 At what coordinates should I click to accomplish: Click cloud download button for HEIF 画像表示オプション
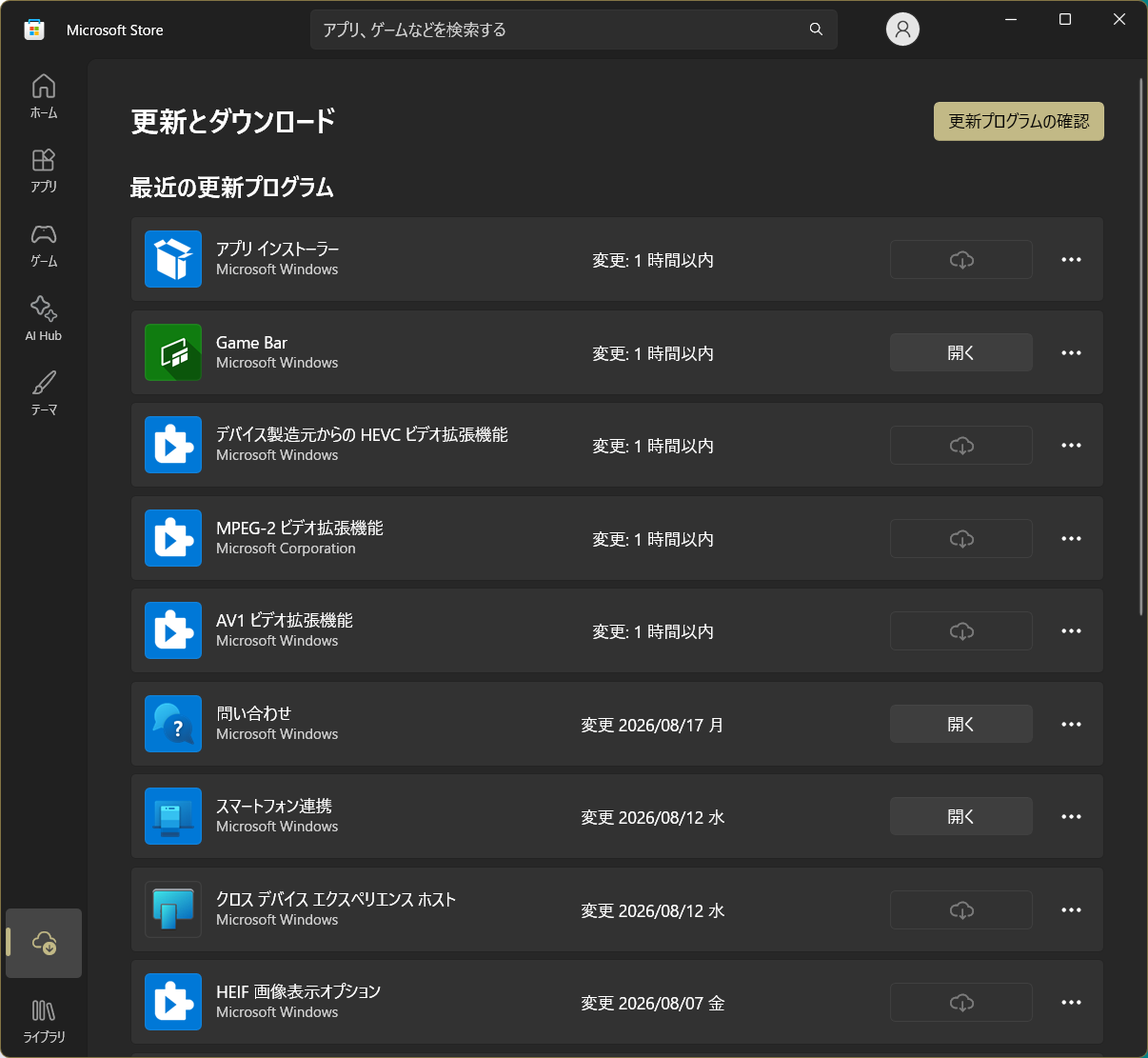[961, 1002]
